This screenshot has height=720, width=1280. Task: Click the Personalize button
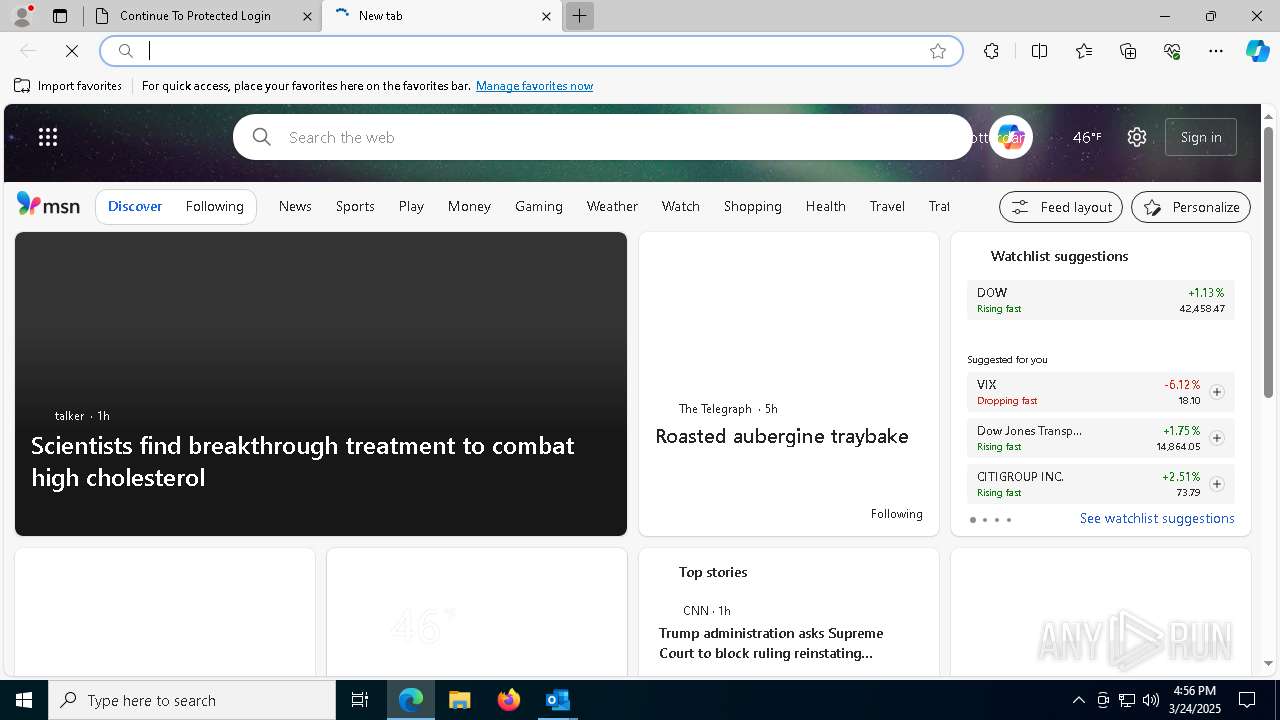coord(1191,207)
